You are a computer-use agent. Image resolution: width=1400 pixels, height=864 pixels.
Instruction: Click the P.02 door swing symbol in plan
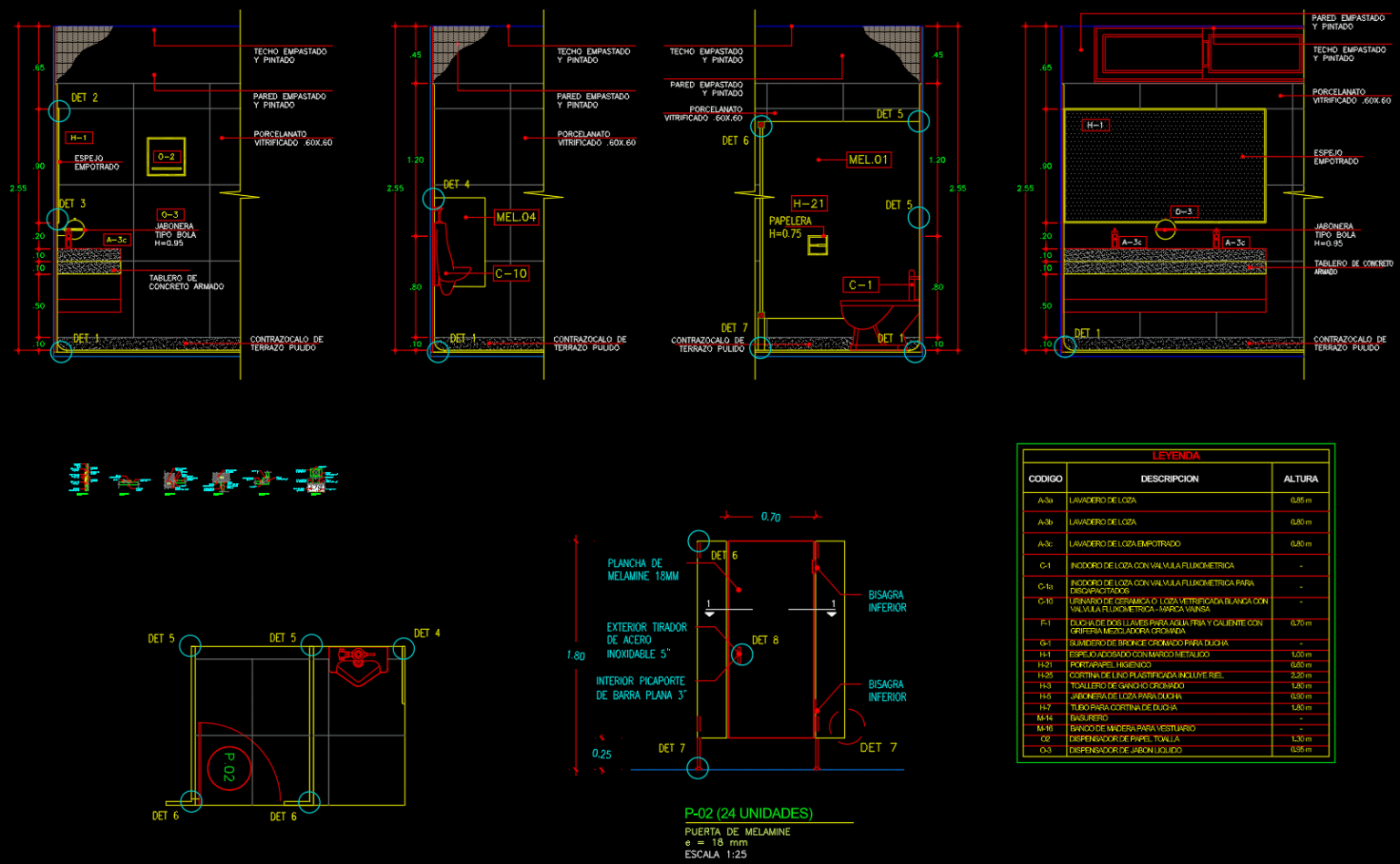(231, 767)
